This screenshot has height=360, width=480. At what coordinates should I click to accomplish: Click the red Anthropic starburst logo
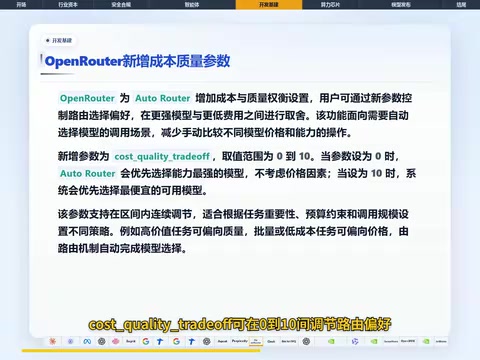(53, 341)
